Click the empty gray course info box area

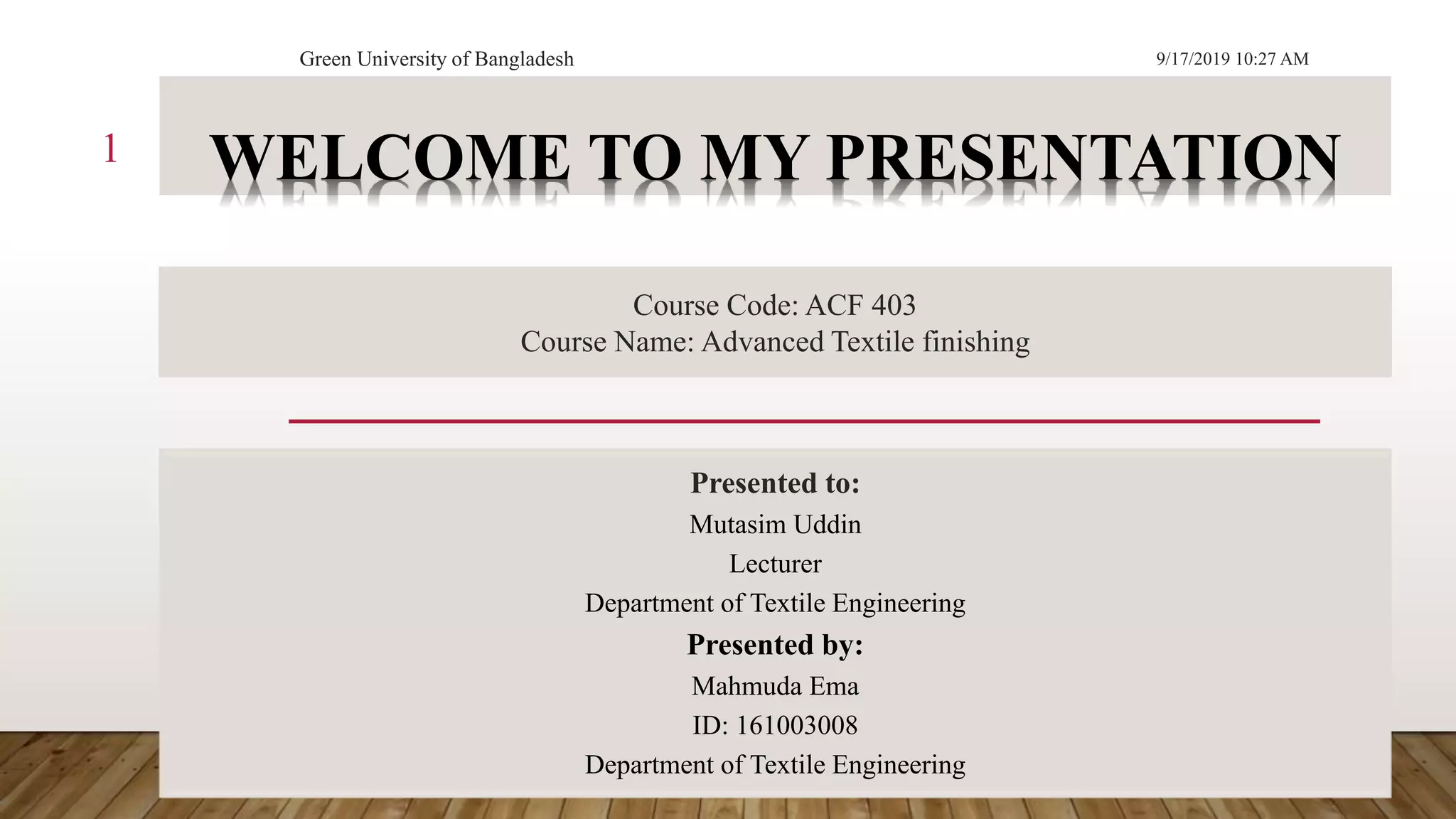click(x=320, y=322)
